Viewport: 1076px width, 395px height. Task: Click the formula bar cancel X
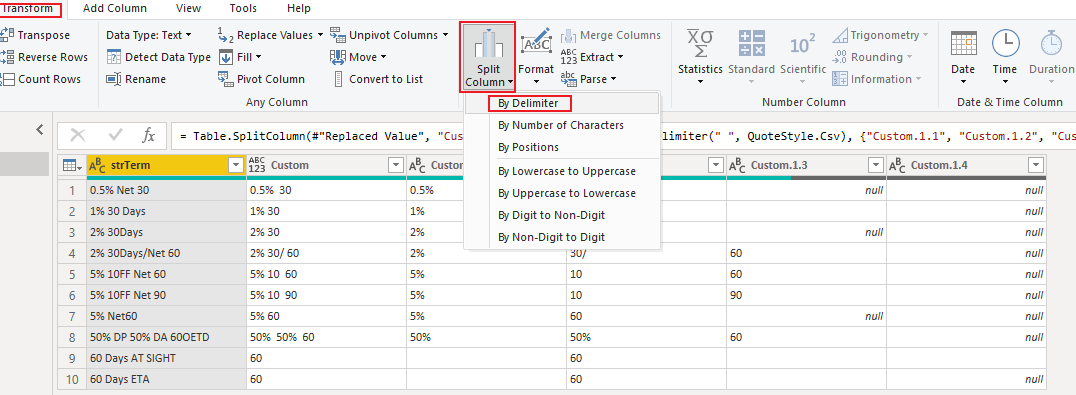78,136
